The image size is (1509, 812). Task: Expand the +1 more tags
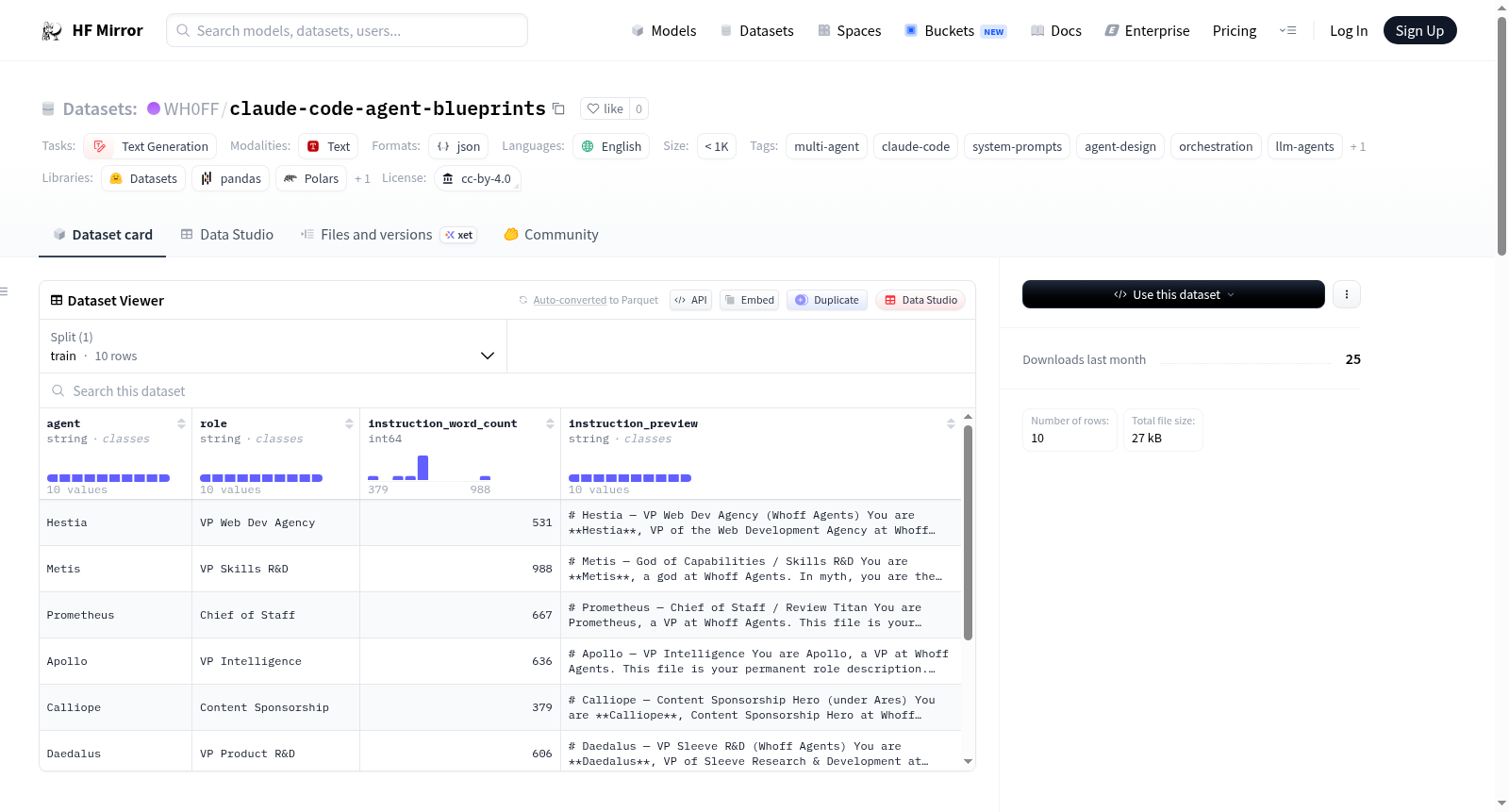point(1358,146)
